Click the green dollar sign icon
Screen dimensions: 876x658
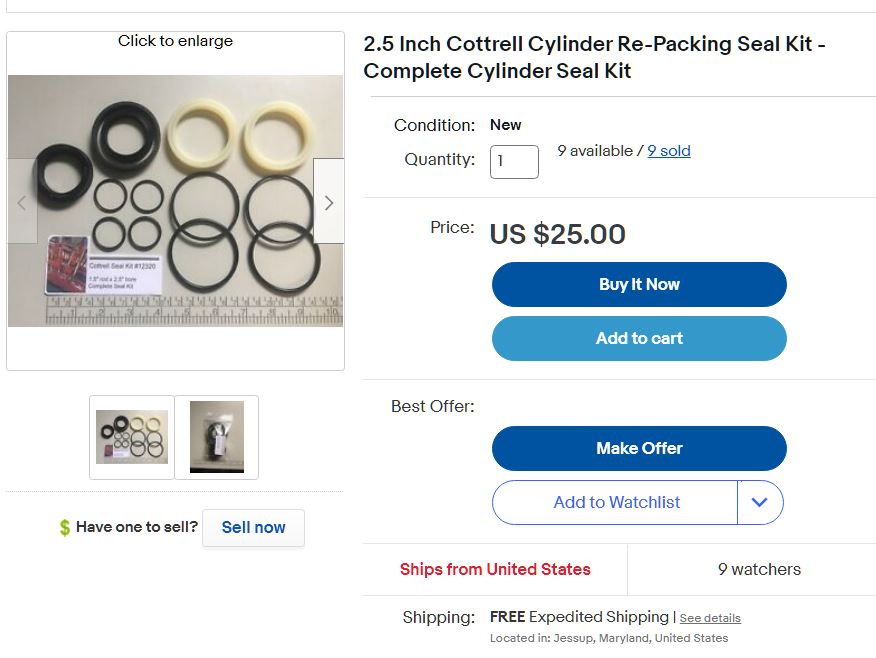[65, 528]
